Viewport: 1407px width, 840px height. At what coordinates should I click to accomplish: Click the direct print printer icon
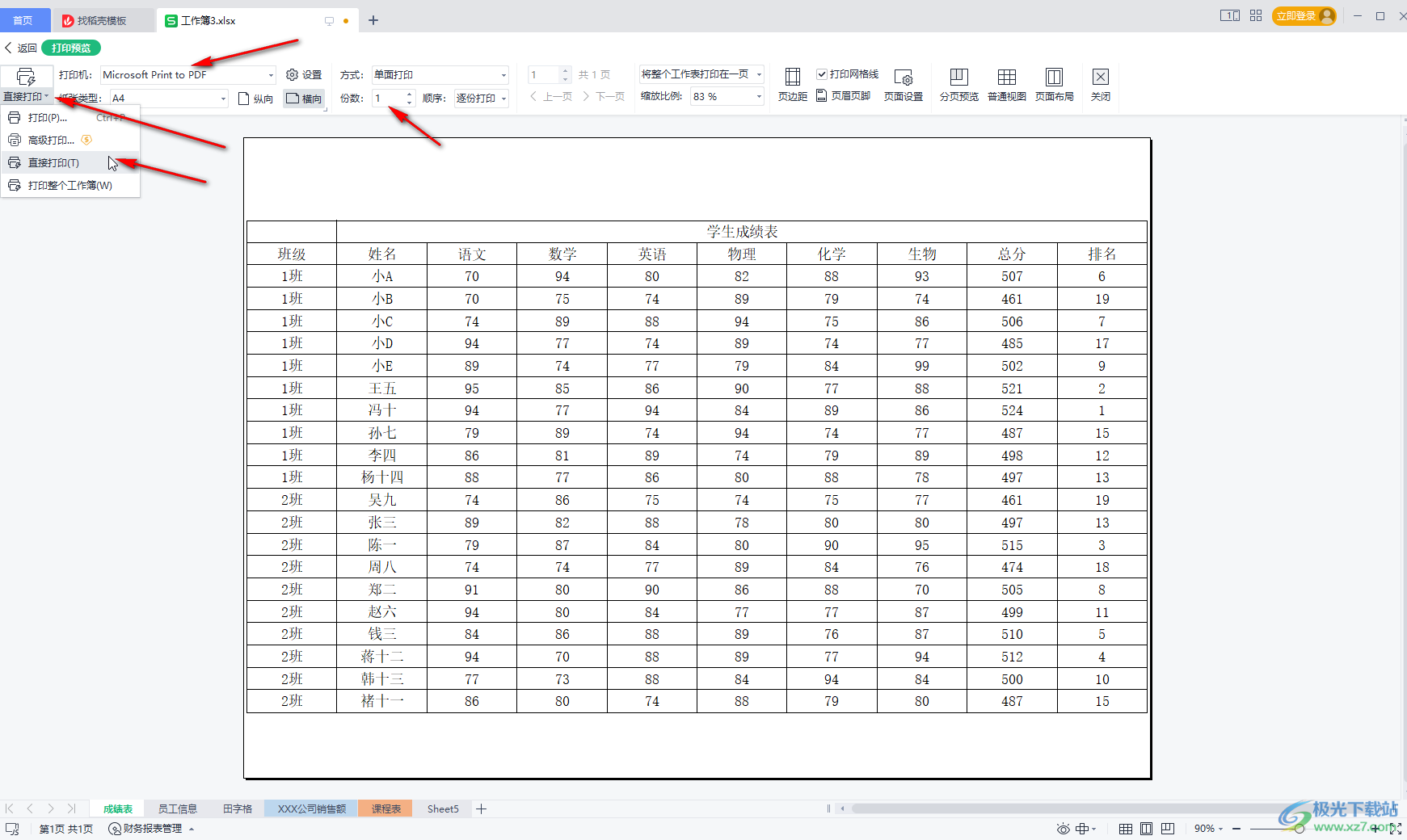click(x=26, y=77)
